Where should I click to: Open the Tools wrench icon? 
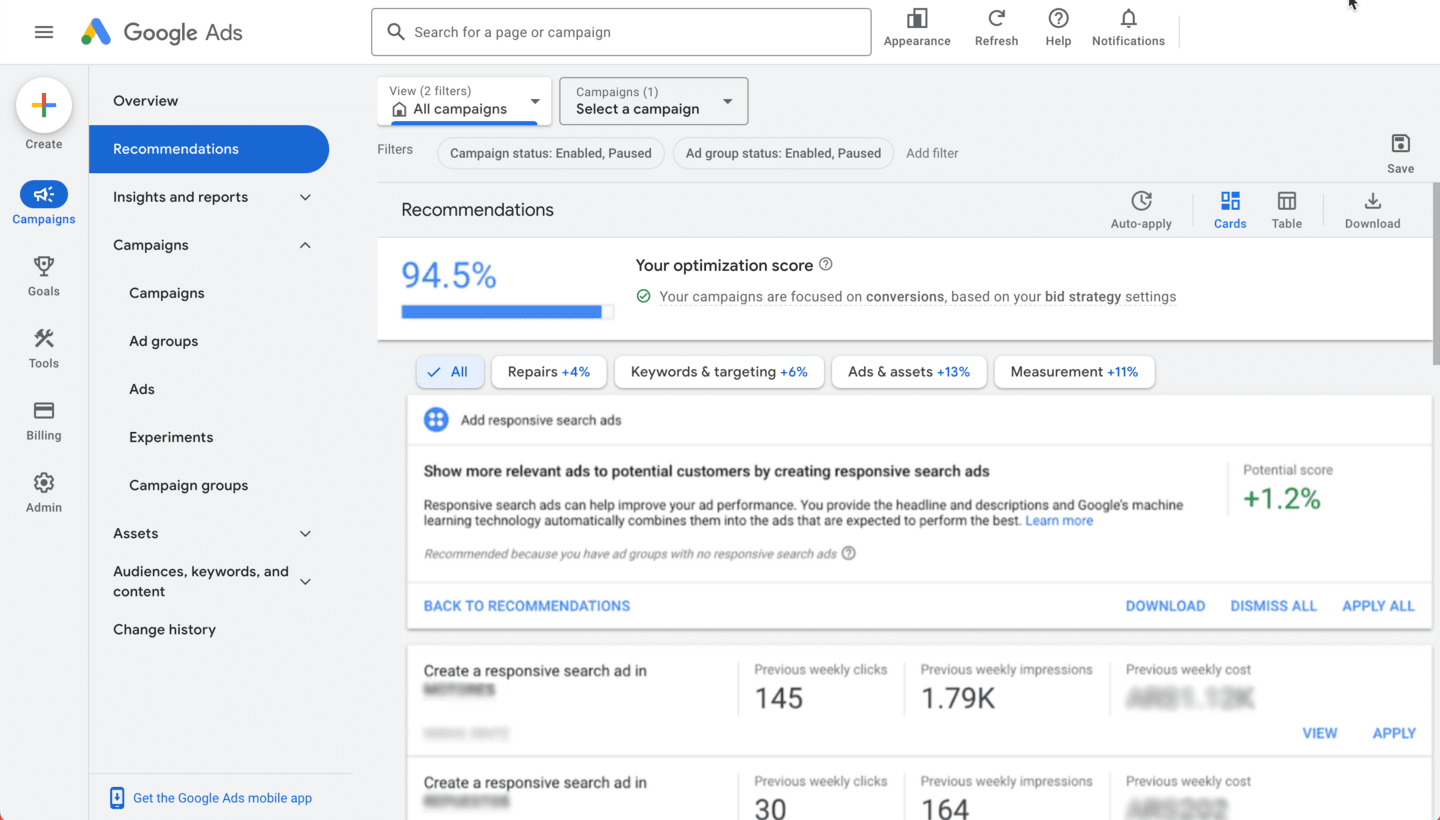(44, 338)
